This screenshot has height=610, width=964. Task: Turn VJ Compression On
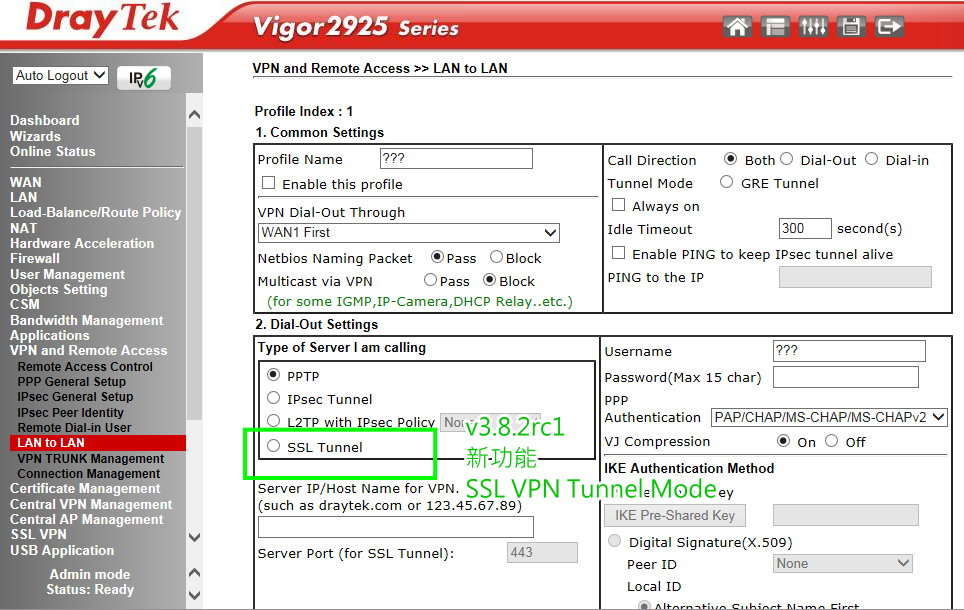pyautogui.click(x=783, y=440)
